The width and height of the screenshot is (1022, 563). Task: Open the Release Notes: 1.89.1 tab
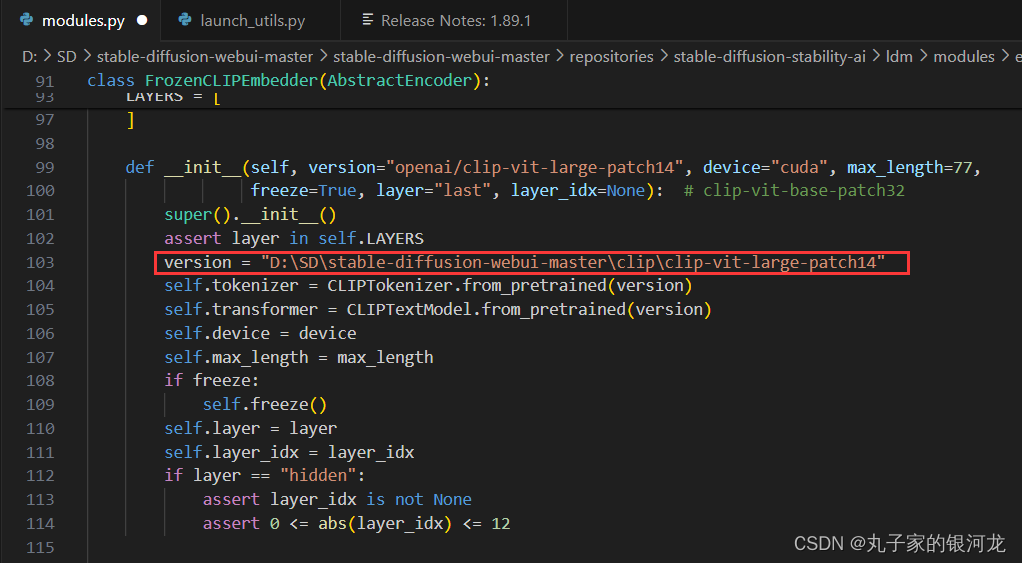455,21
